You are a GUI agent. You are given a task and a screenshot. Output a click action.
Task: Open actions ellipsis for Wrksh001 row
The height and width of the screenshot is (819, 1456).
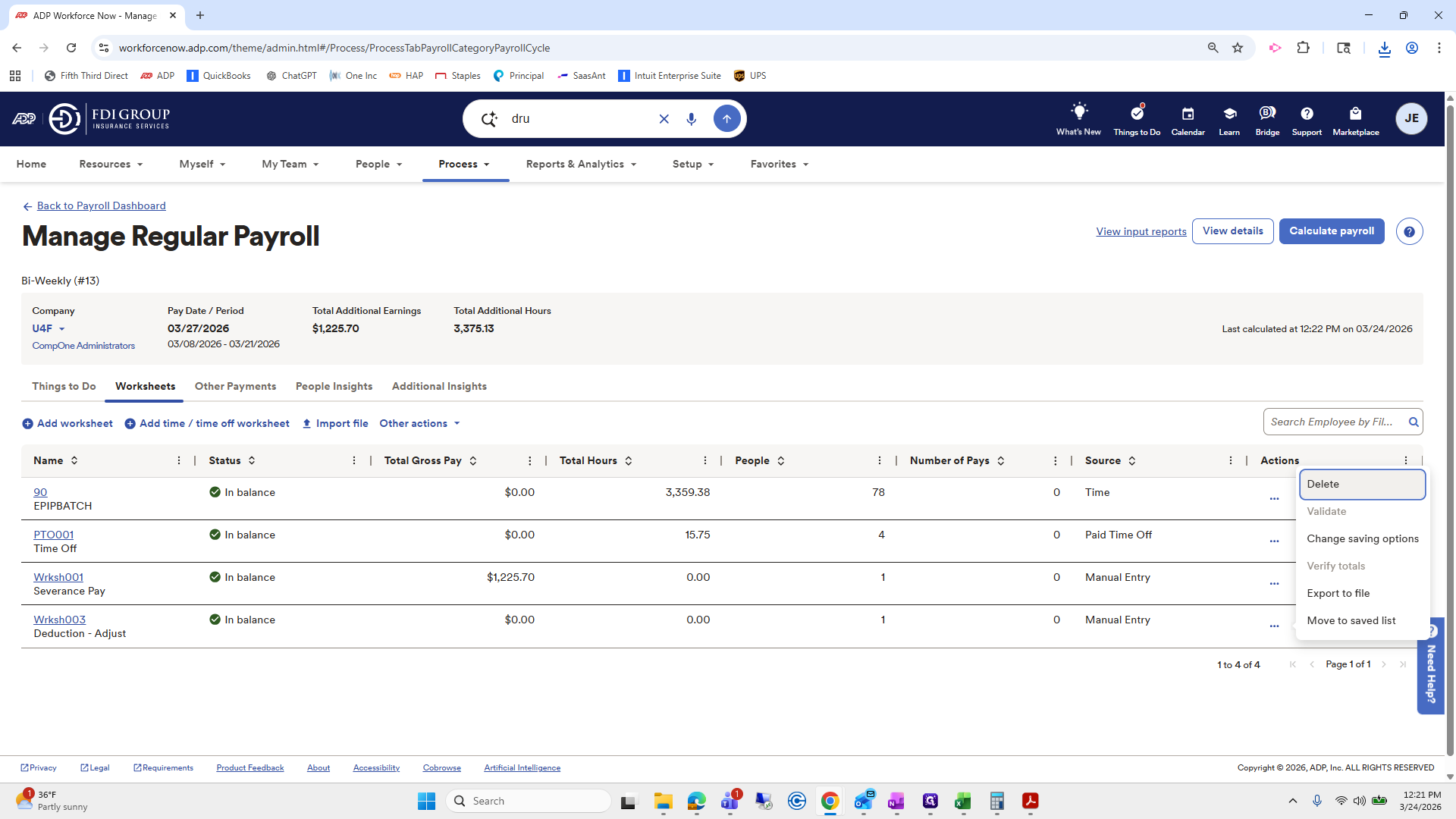1274,583
